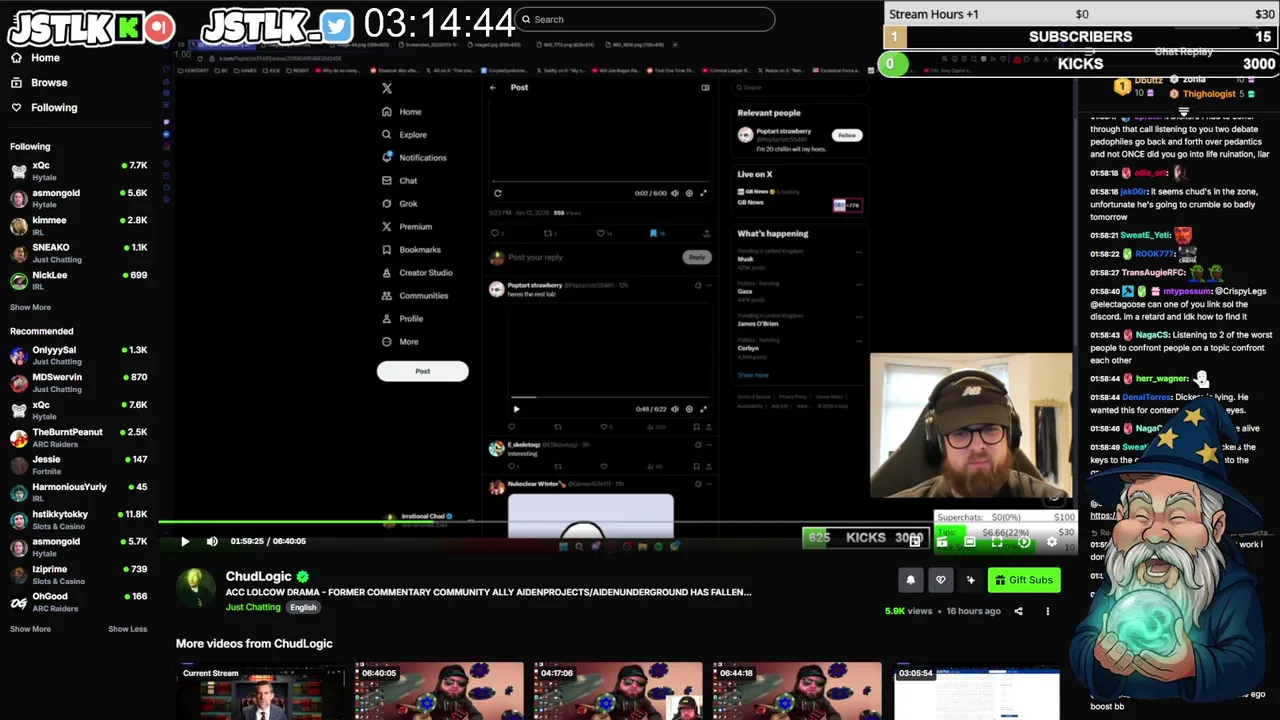
Task: Click the Gift Subs button
Action: pos(1023,580)
